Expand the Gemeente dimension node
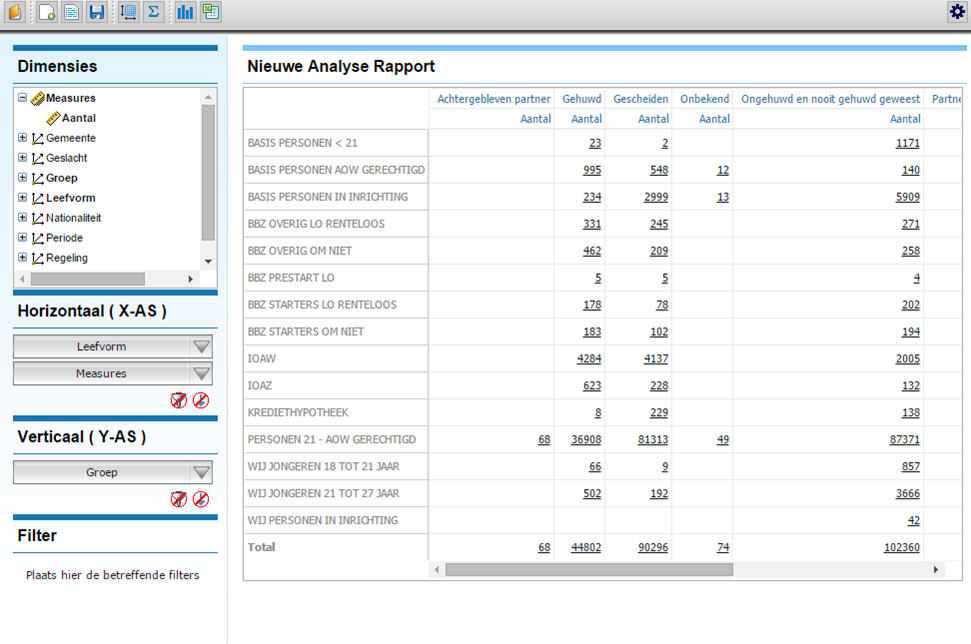This screenshot has height=644, width=971. click(23, 138)
